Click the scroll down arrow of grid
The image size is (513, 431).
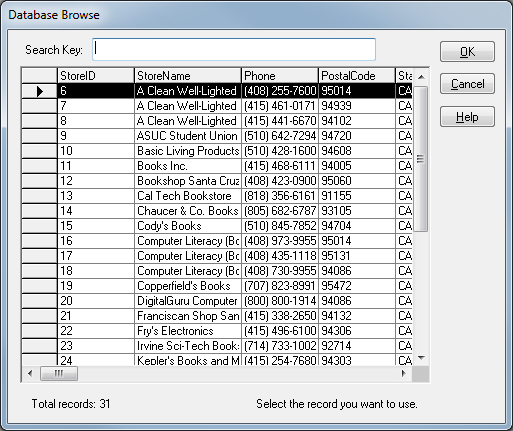(421, 358)
